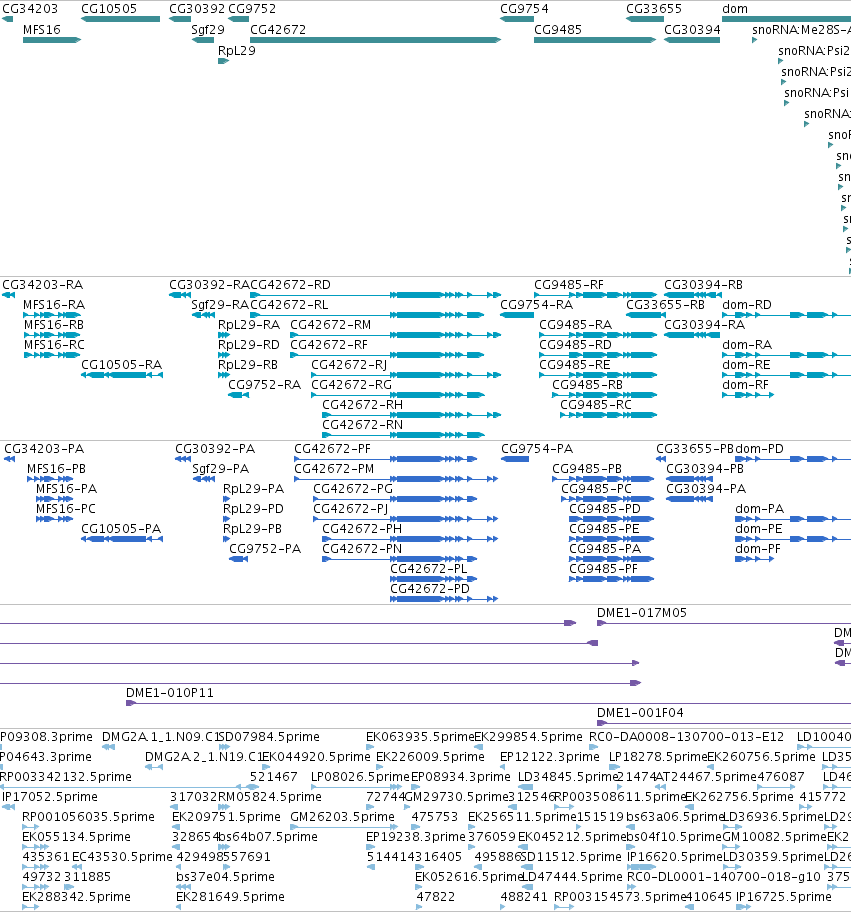Select the teal CG42672 gene bar

375,40
